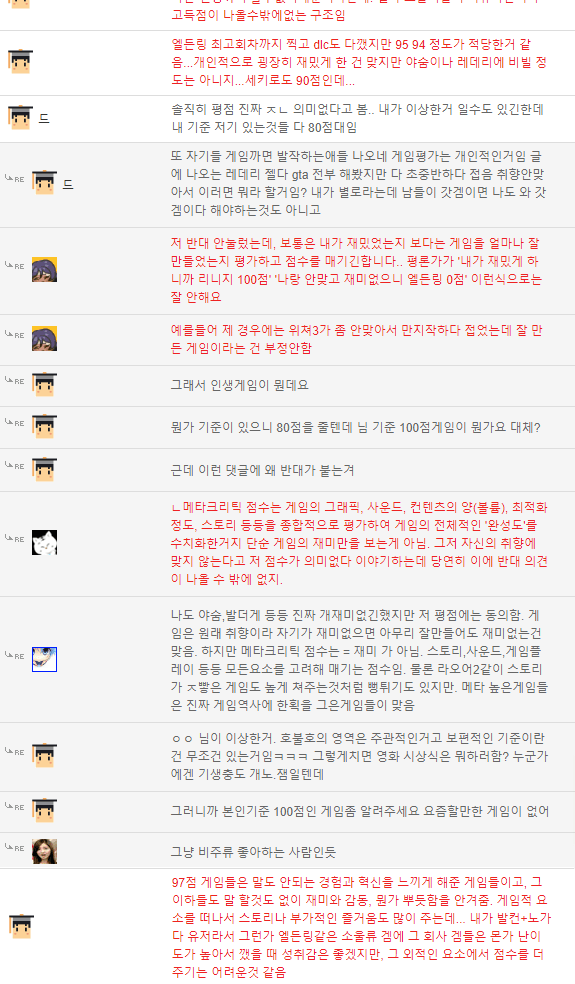This screenshot has height=984, width=575.
Task: Click avatar next to 엘든링 최고회차 comment
Action: click(20, 62)
